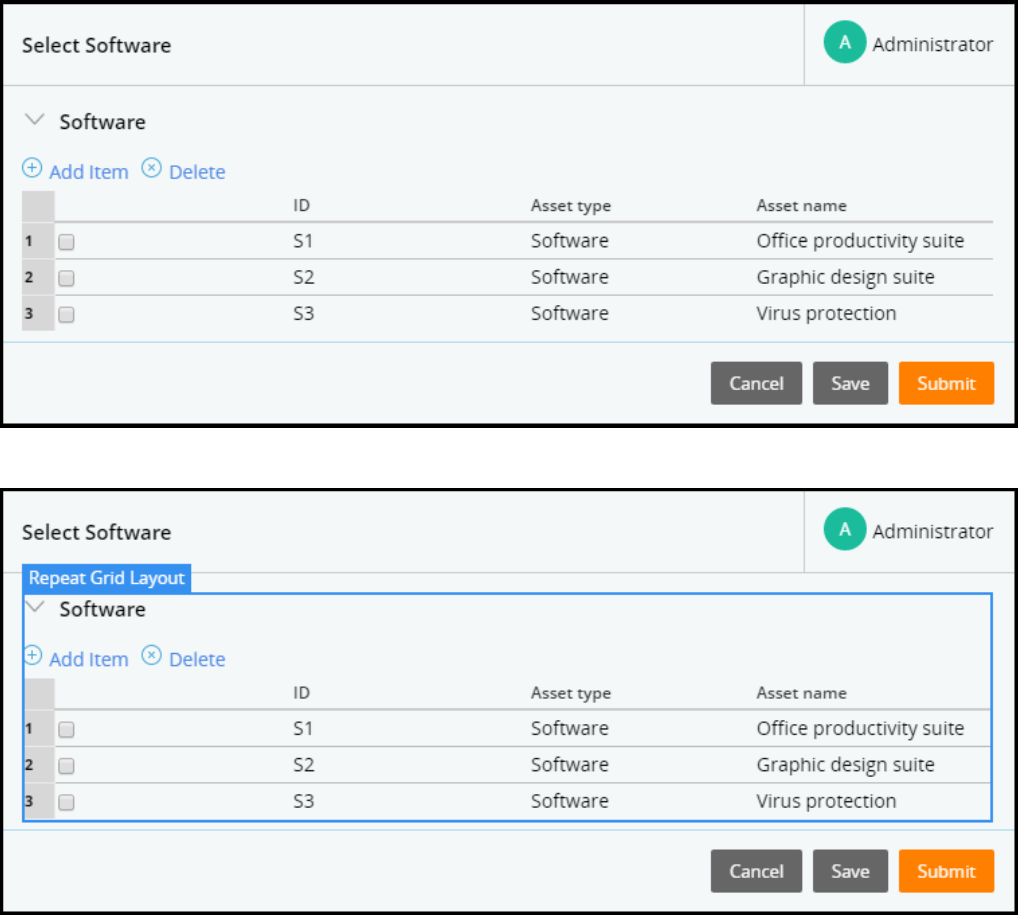The width and height of the screenshot is (1018, 915).
Task: Select row number 2 in top form
Action: (x=31, y=278)
